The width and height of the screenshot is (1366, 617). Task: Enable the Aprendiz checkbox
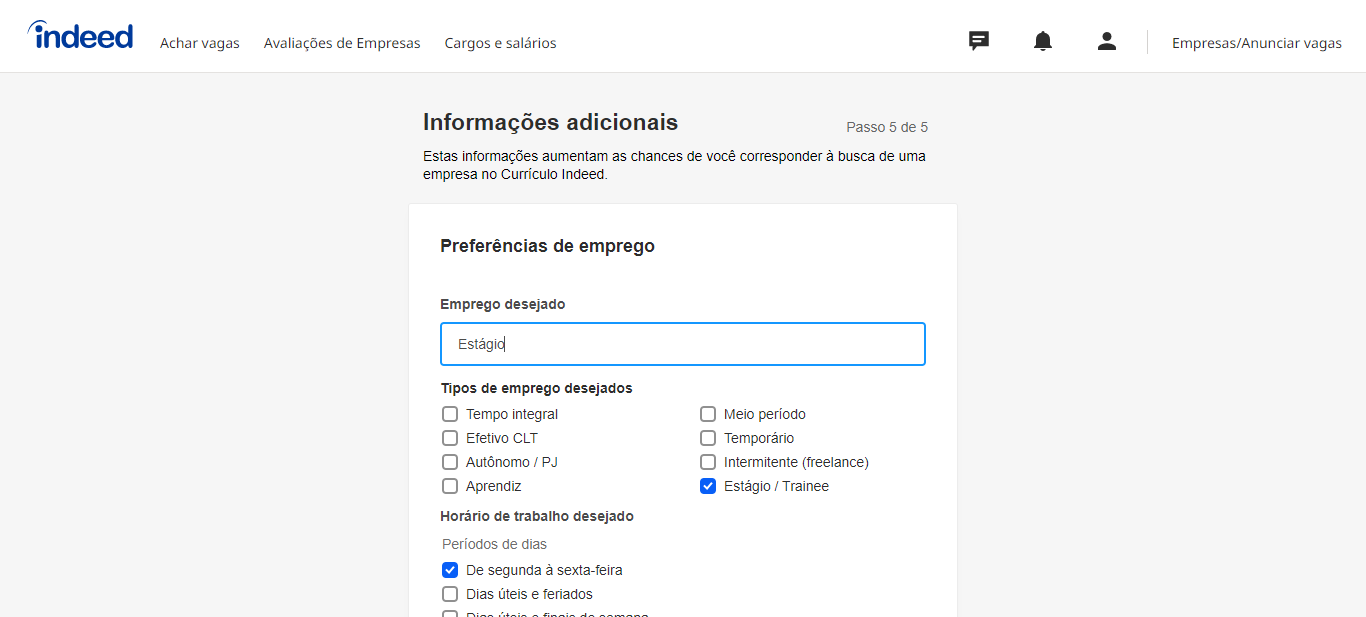coord(450,485)
